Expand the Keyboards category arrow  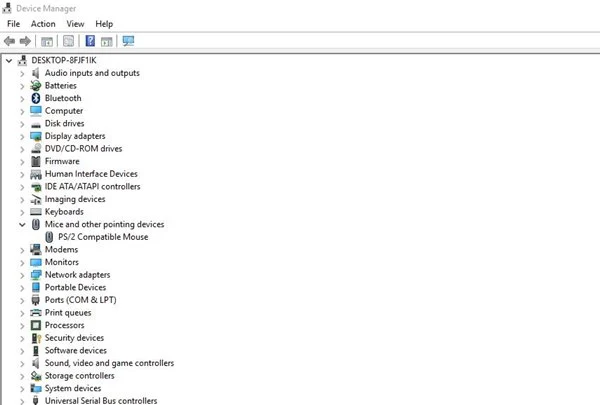click(22, 212)
